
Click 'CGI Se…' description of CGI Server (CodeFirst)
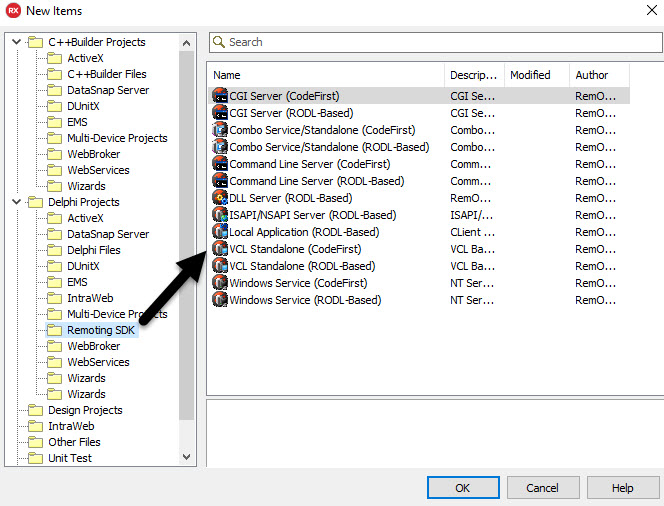pos(472,96)
